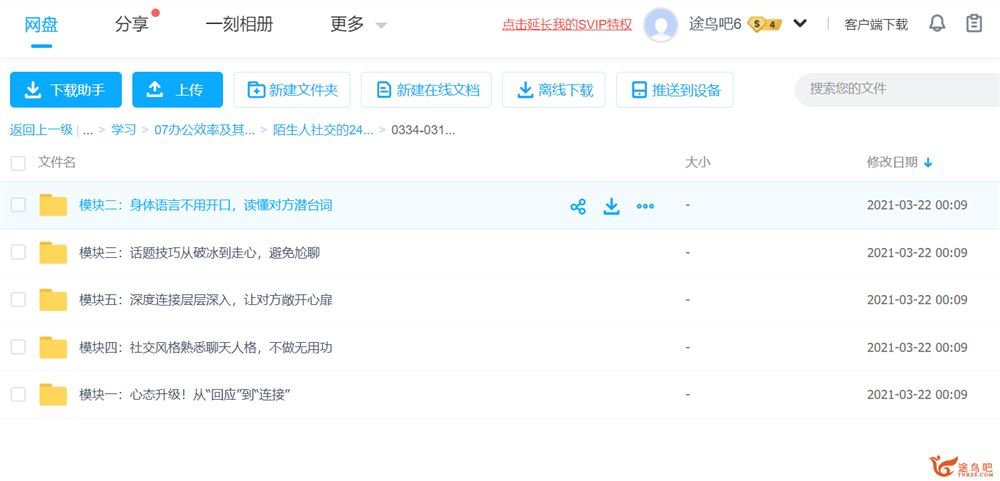1000x481 pixels.
Task: Check the box for 模块二 folder
Action: (x=18, y=205)
